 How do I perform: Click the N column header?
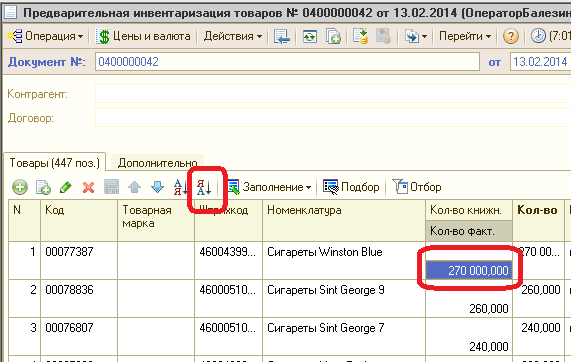pos(24,220)
